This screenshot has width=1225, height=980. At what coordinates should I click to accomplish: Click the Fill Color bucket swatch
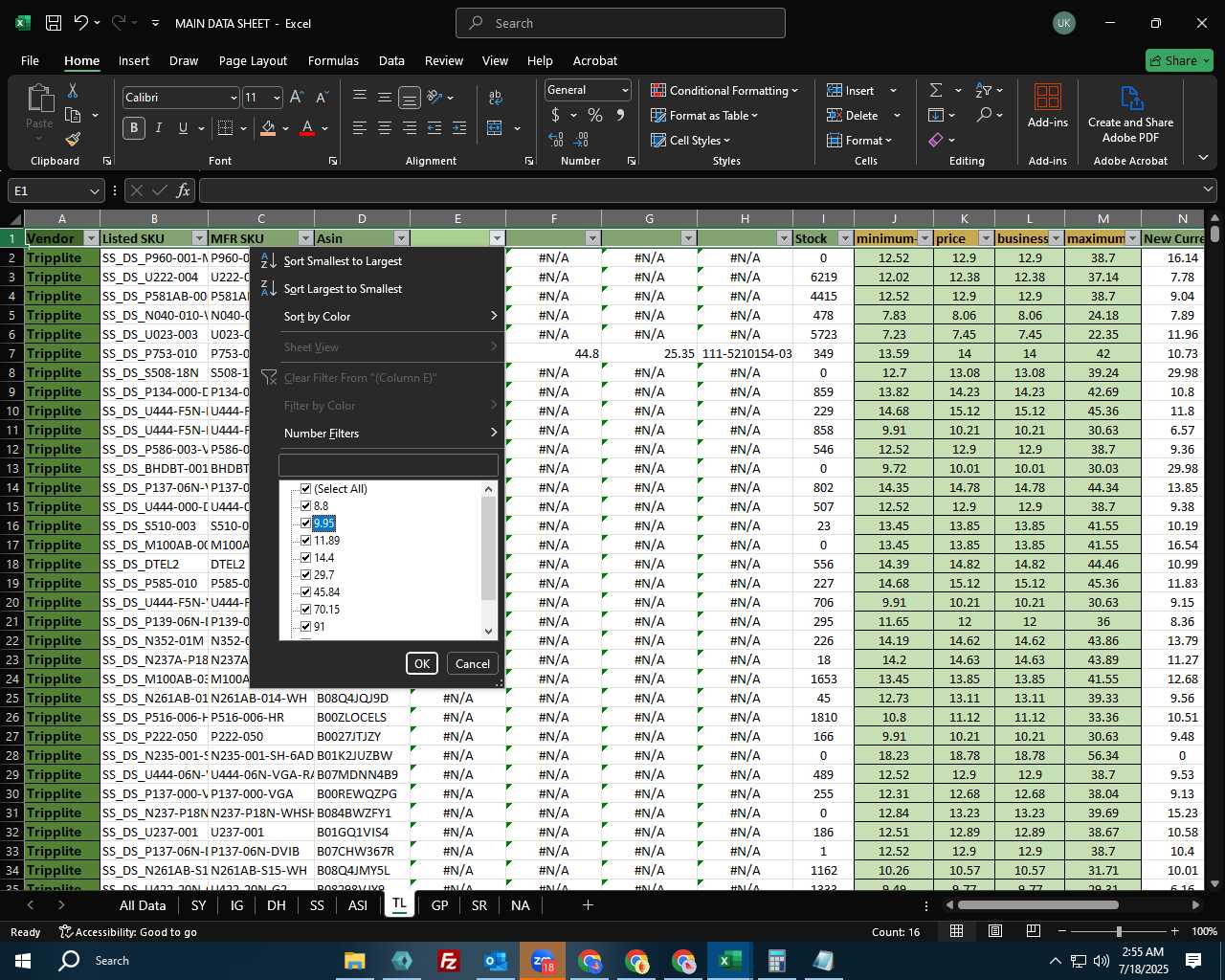tap(268, 127)
